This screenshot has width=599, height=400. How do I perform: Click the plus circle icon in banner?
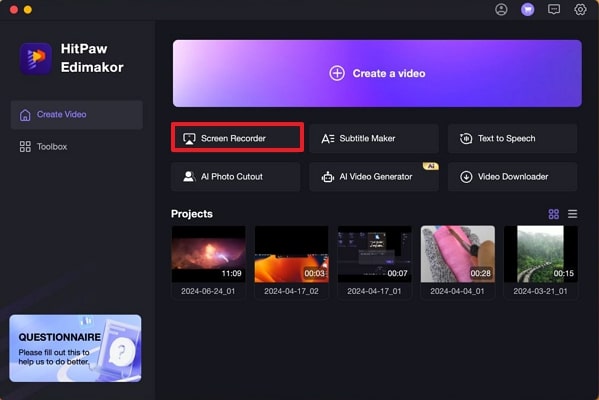coord(337,73)
